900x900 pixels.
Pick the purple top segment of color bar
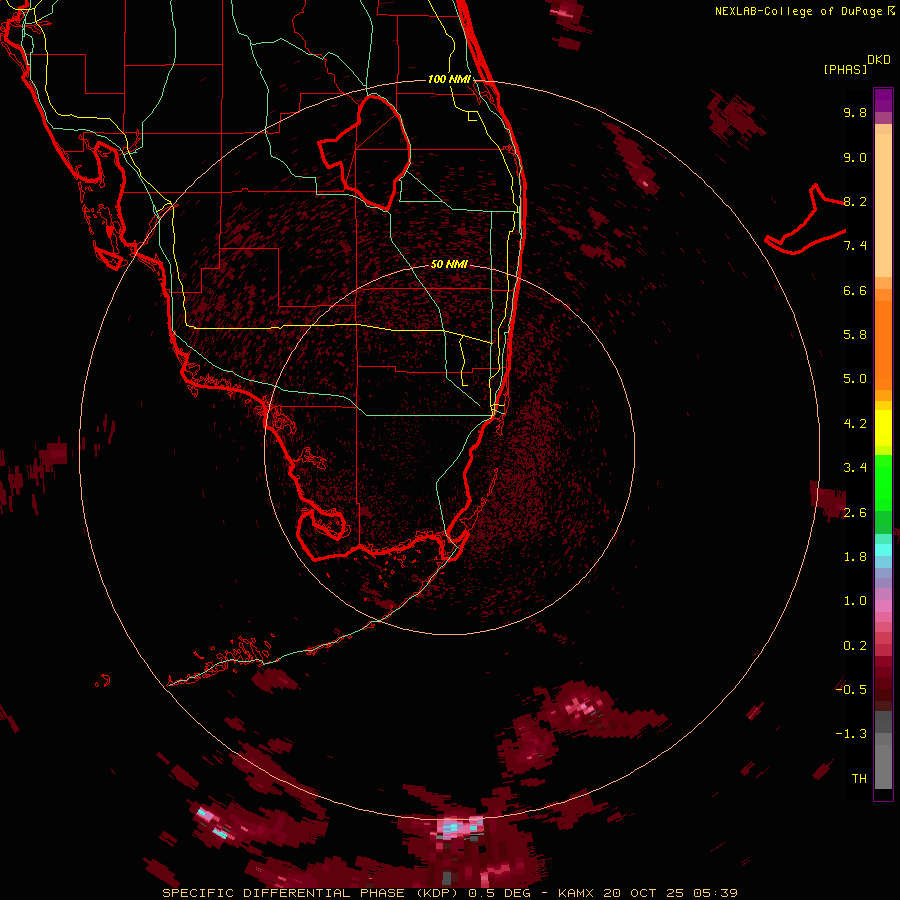pos(883,100)
